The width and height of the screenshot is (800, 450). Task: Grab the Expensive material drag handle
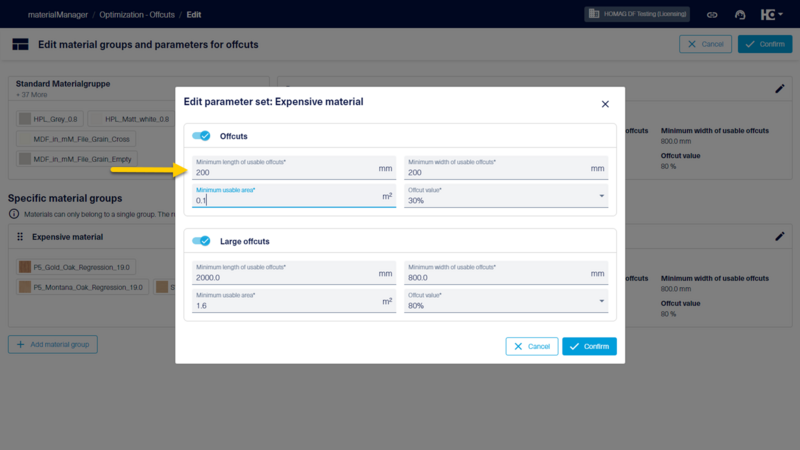pyautogui.click(x=20, y=237)
